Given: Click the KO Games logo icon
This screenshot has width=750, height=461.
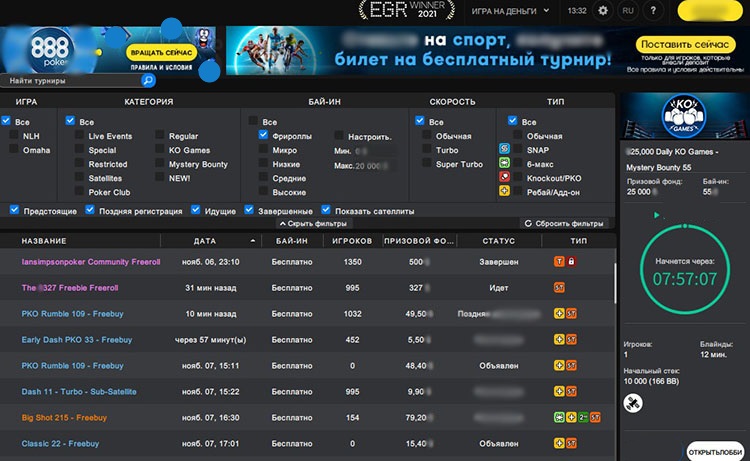Looking at the screenshot, I should (684, 116).
